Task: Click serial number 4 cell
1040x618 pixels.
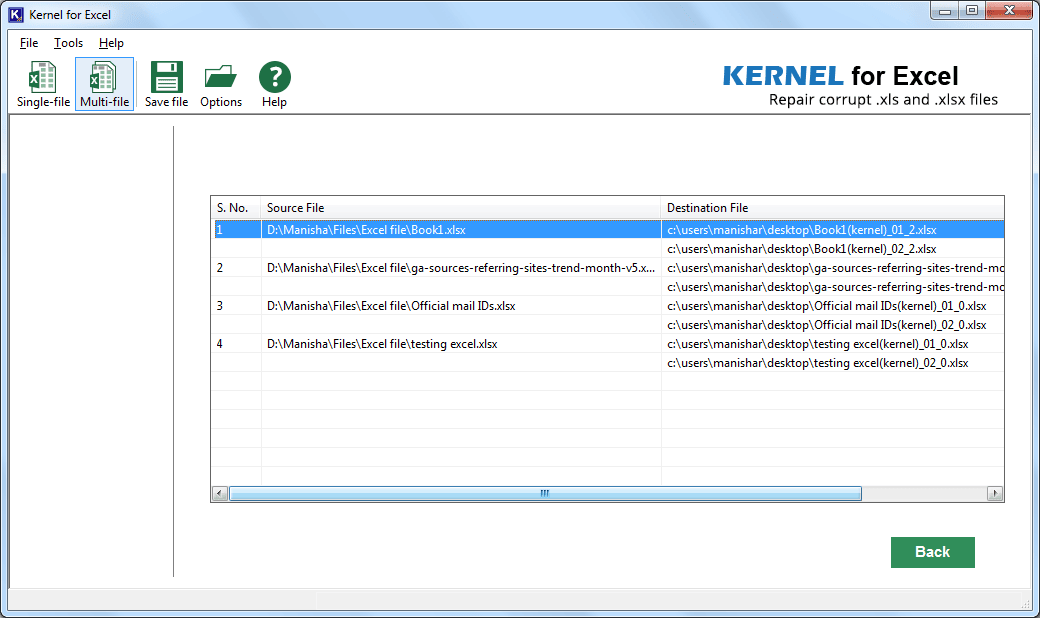Action: 237,343
